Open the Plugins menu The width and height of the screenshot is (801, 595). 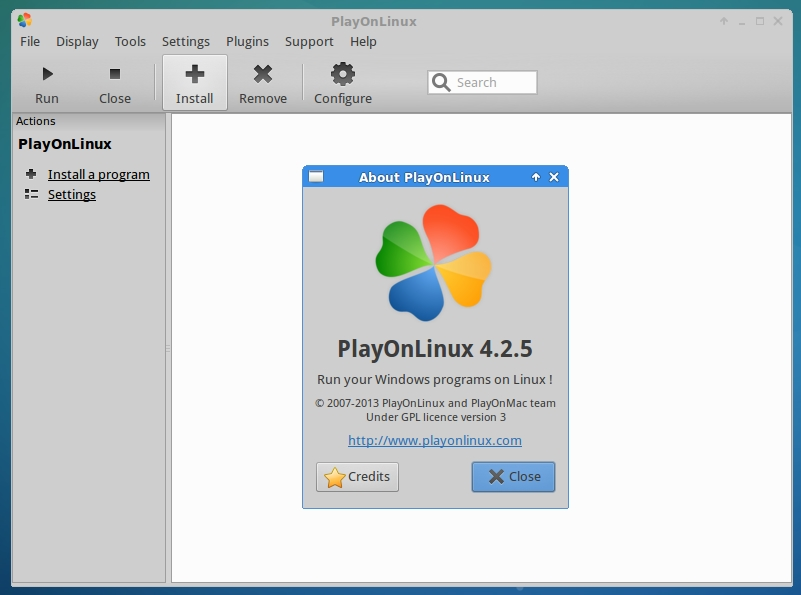pyautogui.click(x=247, y=41)
